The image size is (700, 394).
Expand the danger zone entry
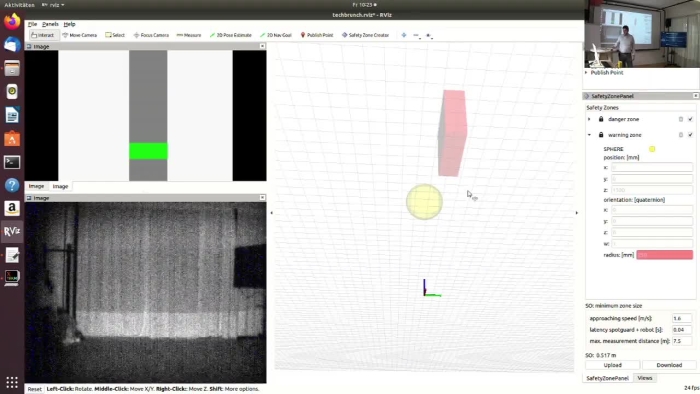[x=589, y=119]
